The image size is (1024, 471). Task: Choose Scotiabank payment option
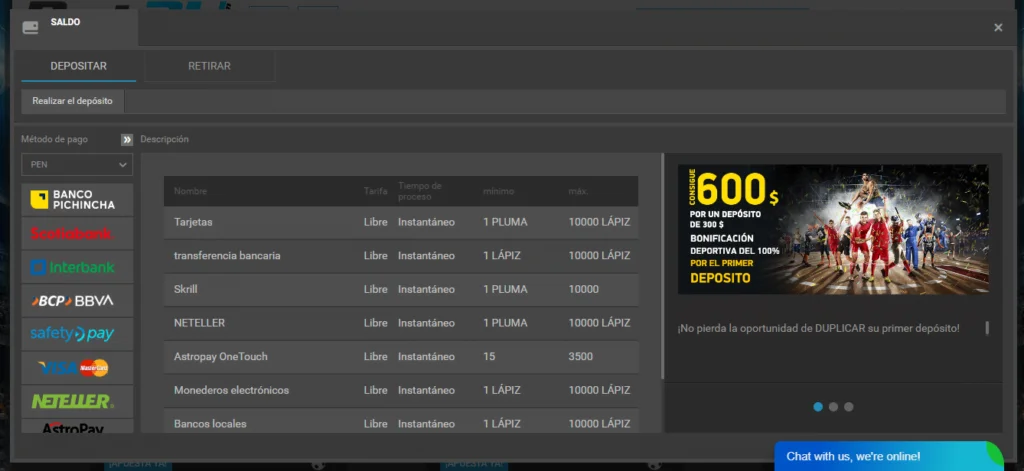[x=77, y=233]
